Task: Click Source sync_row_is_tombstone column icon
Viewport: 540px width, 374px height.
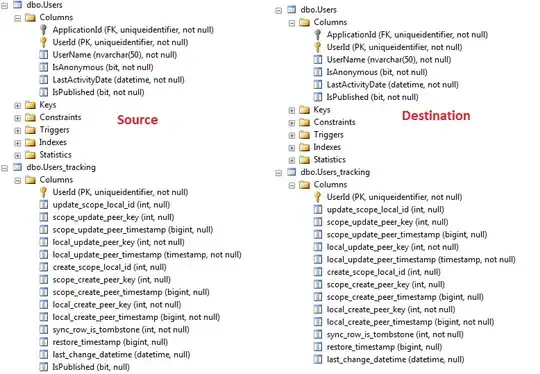Action: [x=43, y=330]
